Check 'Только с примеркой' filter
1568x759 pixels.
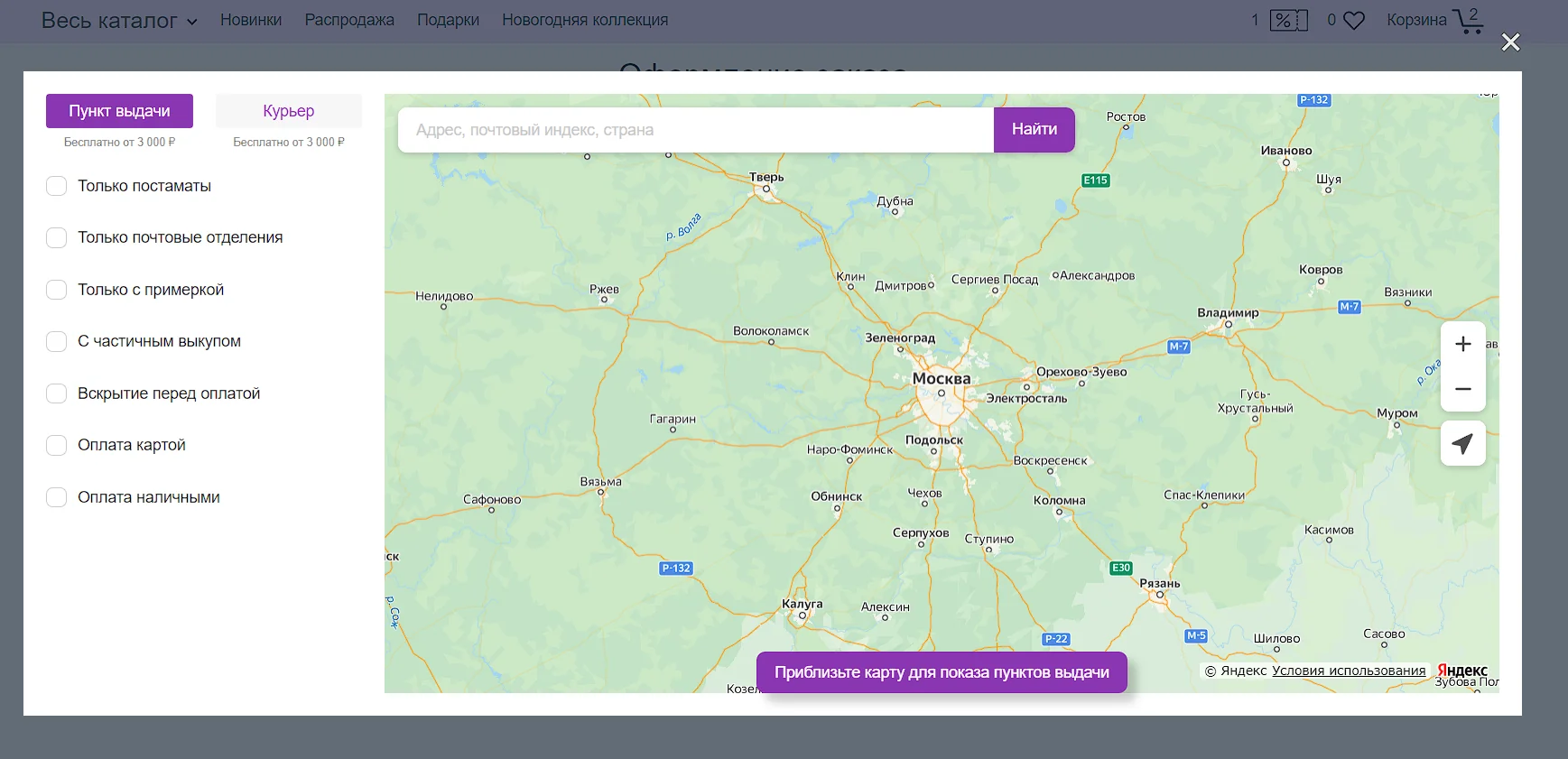pyautogui.click(x=57, y=290)
